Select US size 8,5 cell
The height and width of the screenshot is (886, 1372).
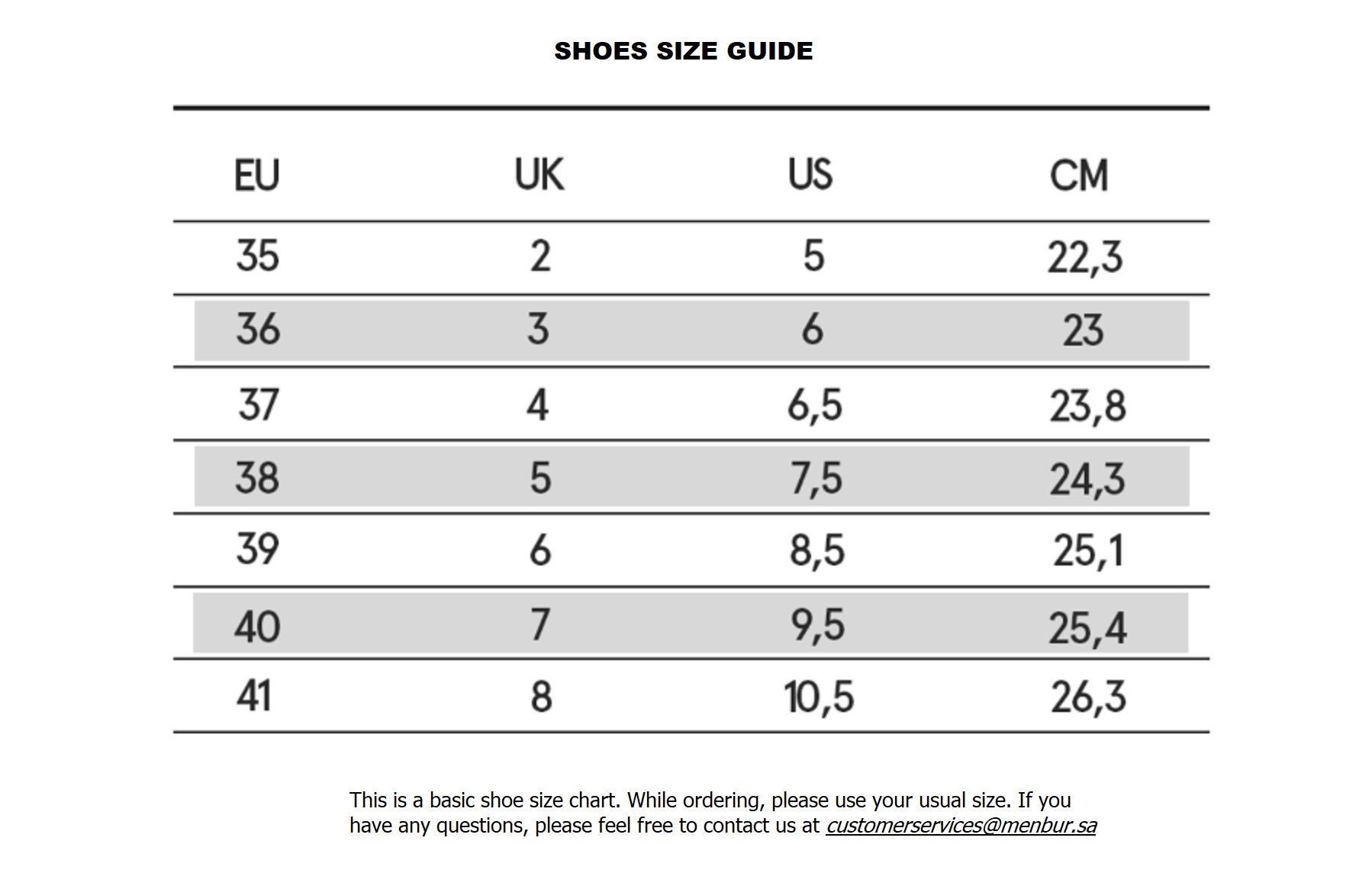(x=817, y=551)
